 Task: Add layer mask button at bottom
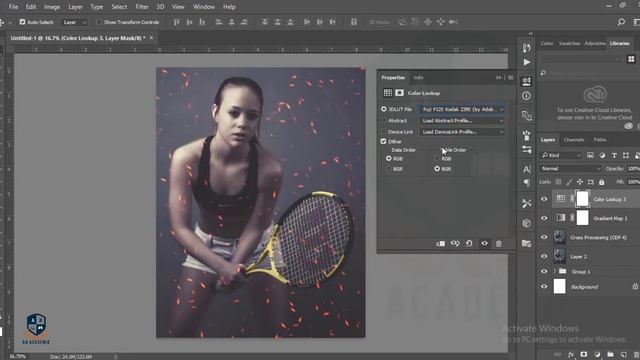[584, 355]
